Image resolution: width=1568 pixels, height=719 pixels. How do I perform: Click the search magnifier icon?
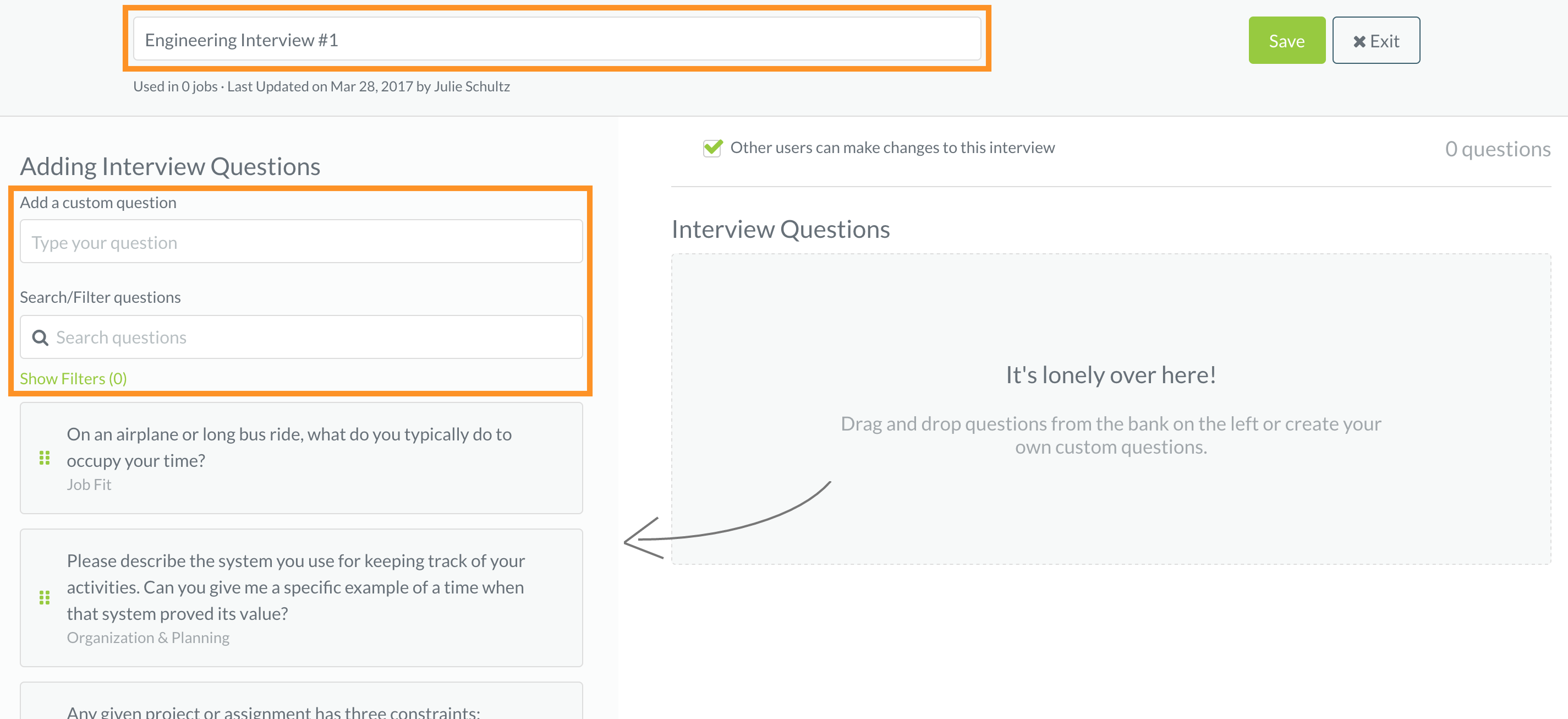pos(40,337)
